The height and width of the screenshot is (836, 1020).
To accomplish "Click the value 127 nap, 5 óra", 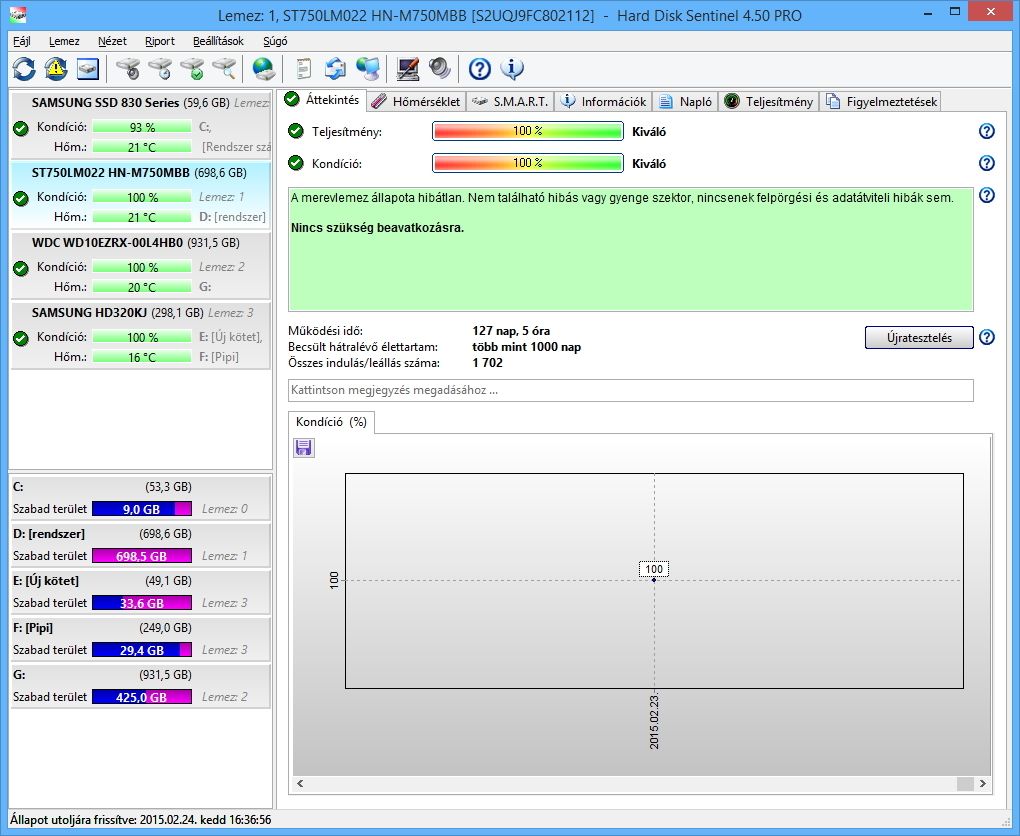I will pos(511,330).
